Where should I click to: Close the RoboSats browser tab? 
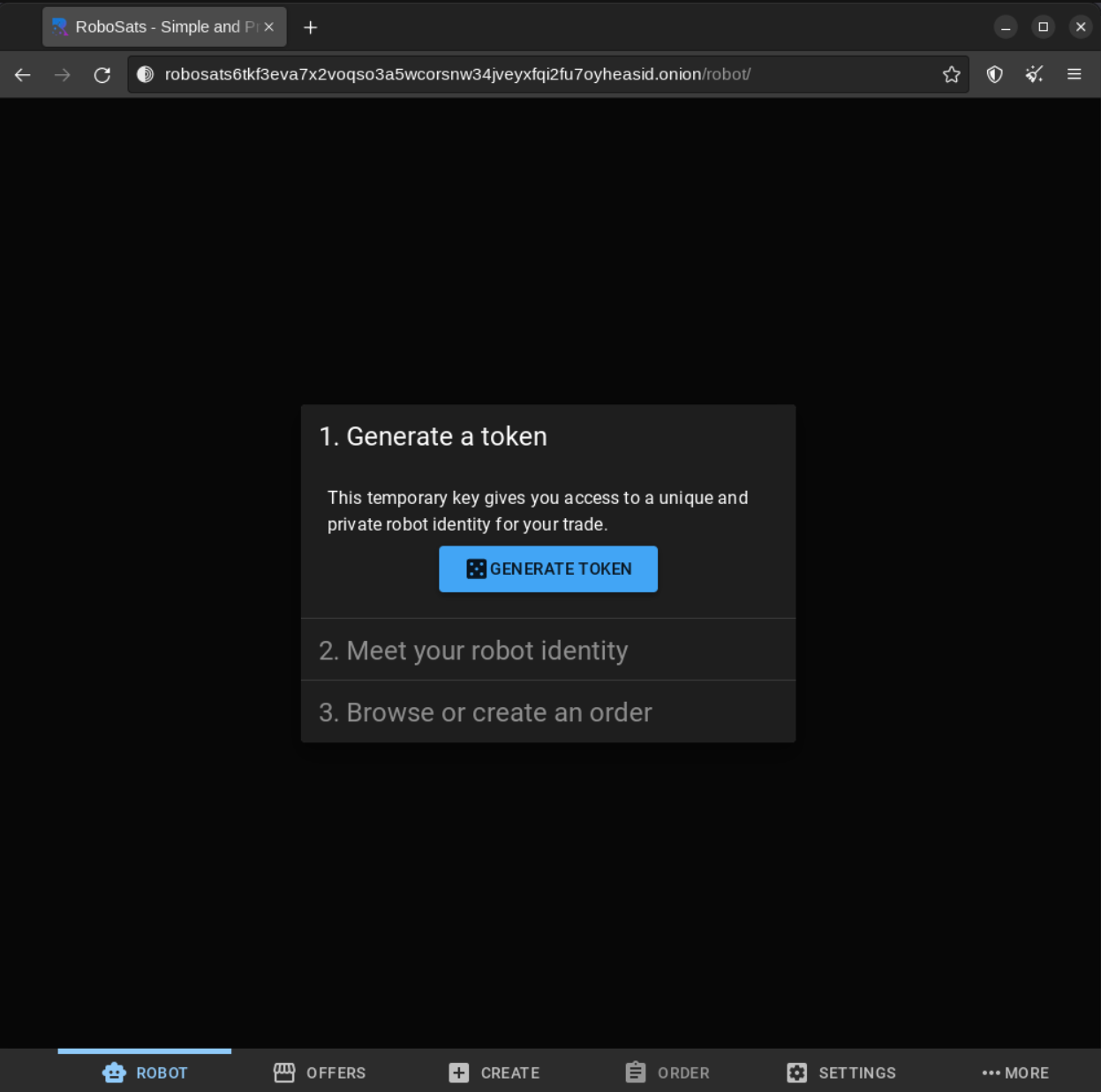tap(269, 27)
